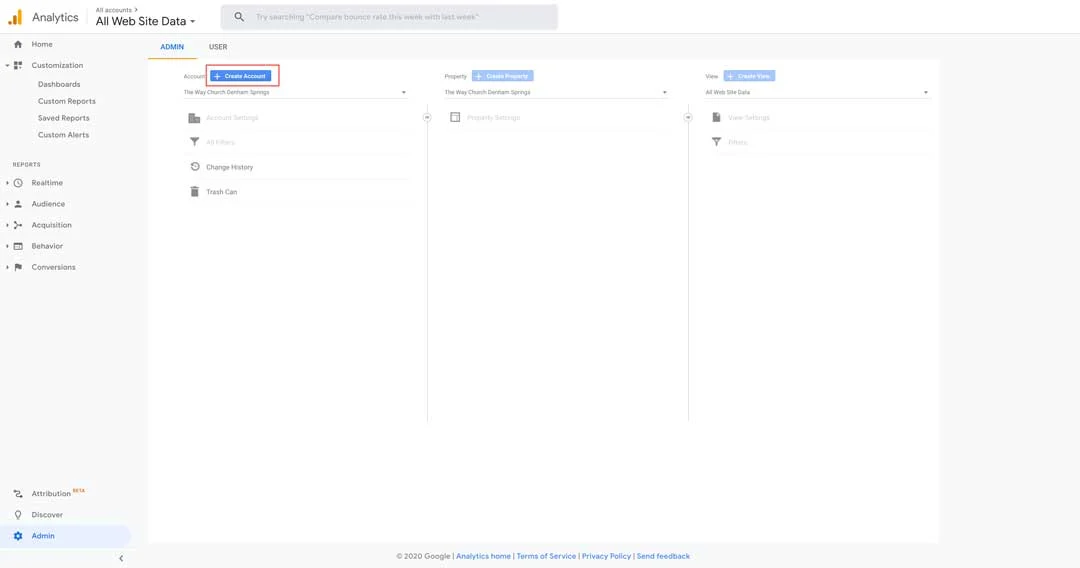Expand the Behavior reports arrow

pos(8,246)
